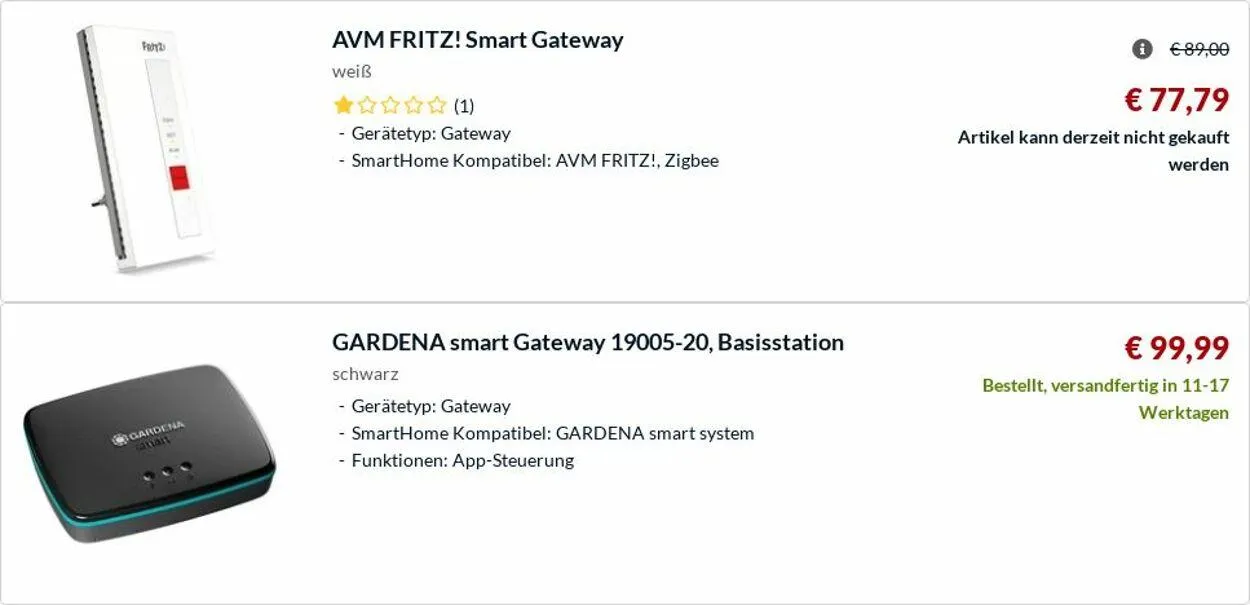Open the GARDENA smart Gateway 19005-20 title
Image resolution: width=1250 pixels, height=605 pixels.
coord(587,342)
